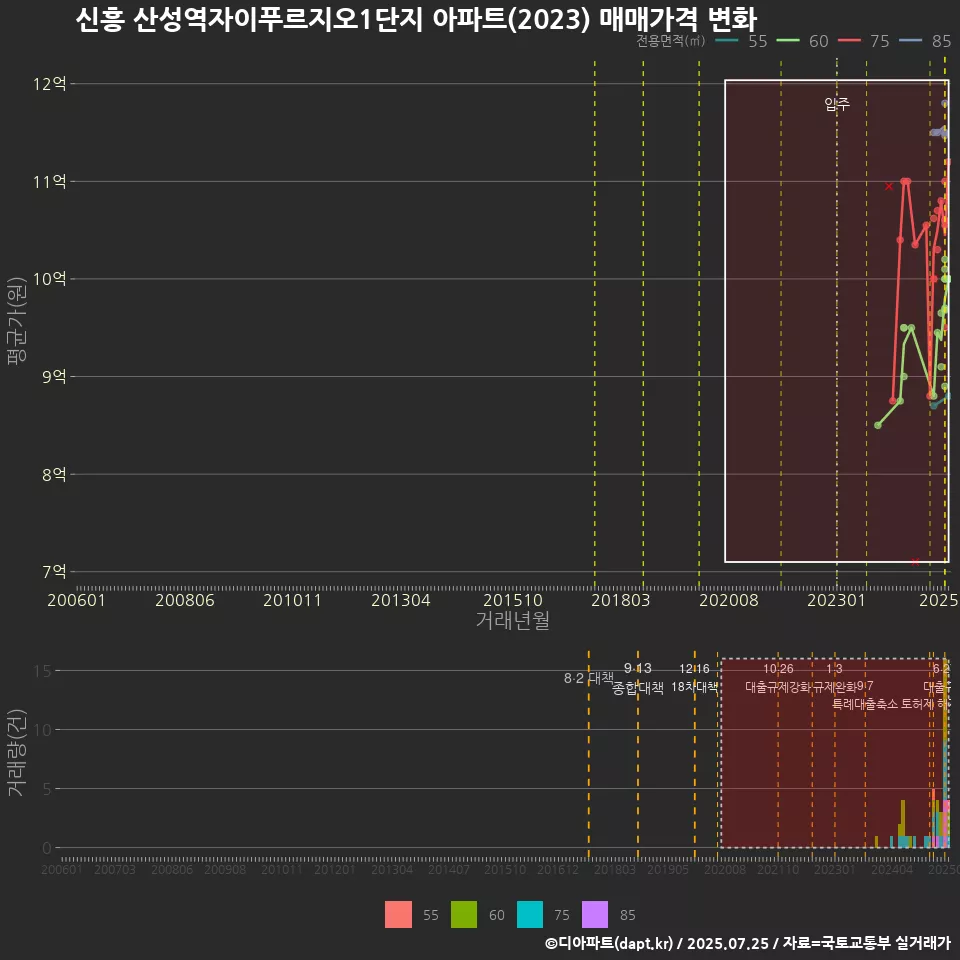Click the red x marker near 11억
The image size is (960, 960).
coord(889,186)
